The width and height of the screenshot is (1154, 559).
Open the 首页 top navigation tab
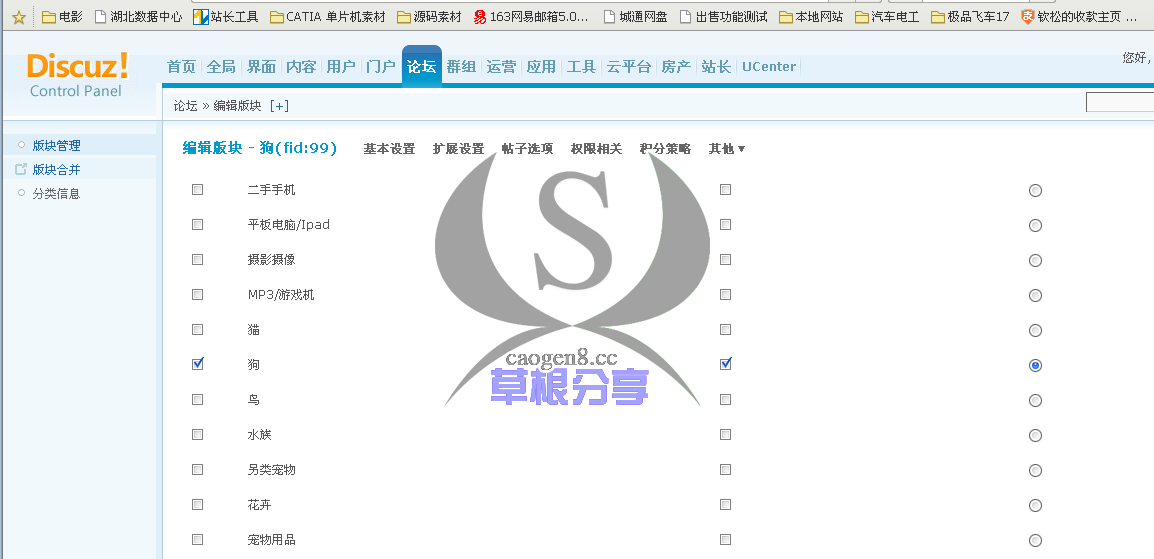pyautogui.click(x=181, y=67)
